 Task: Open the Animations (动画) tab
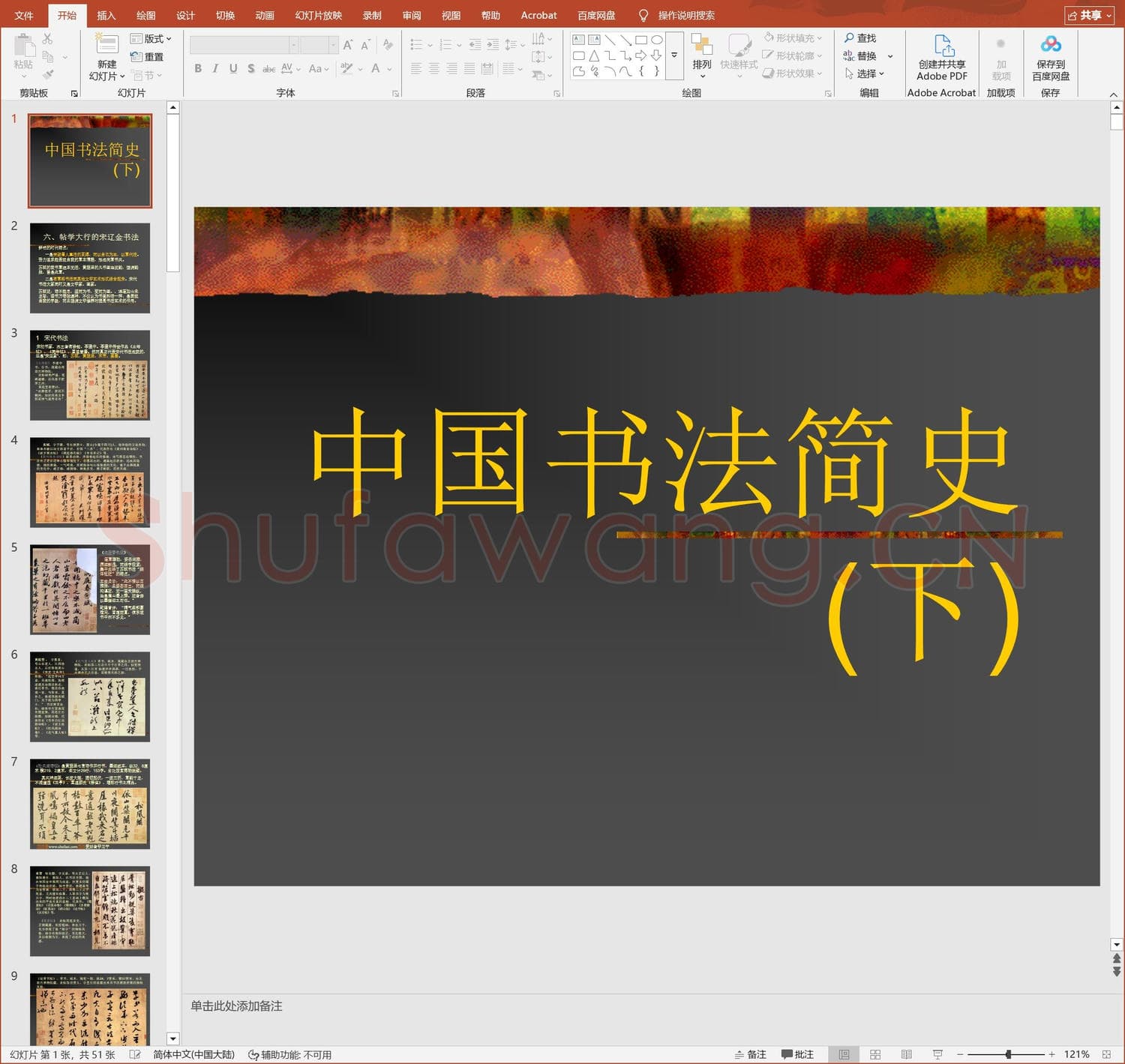(x=265, y=15)
